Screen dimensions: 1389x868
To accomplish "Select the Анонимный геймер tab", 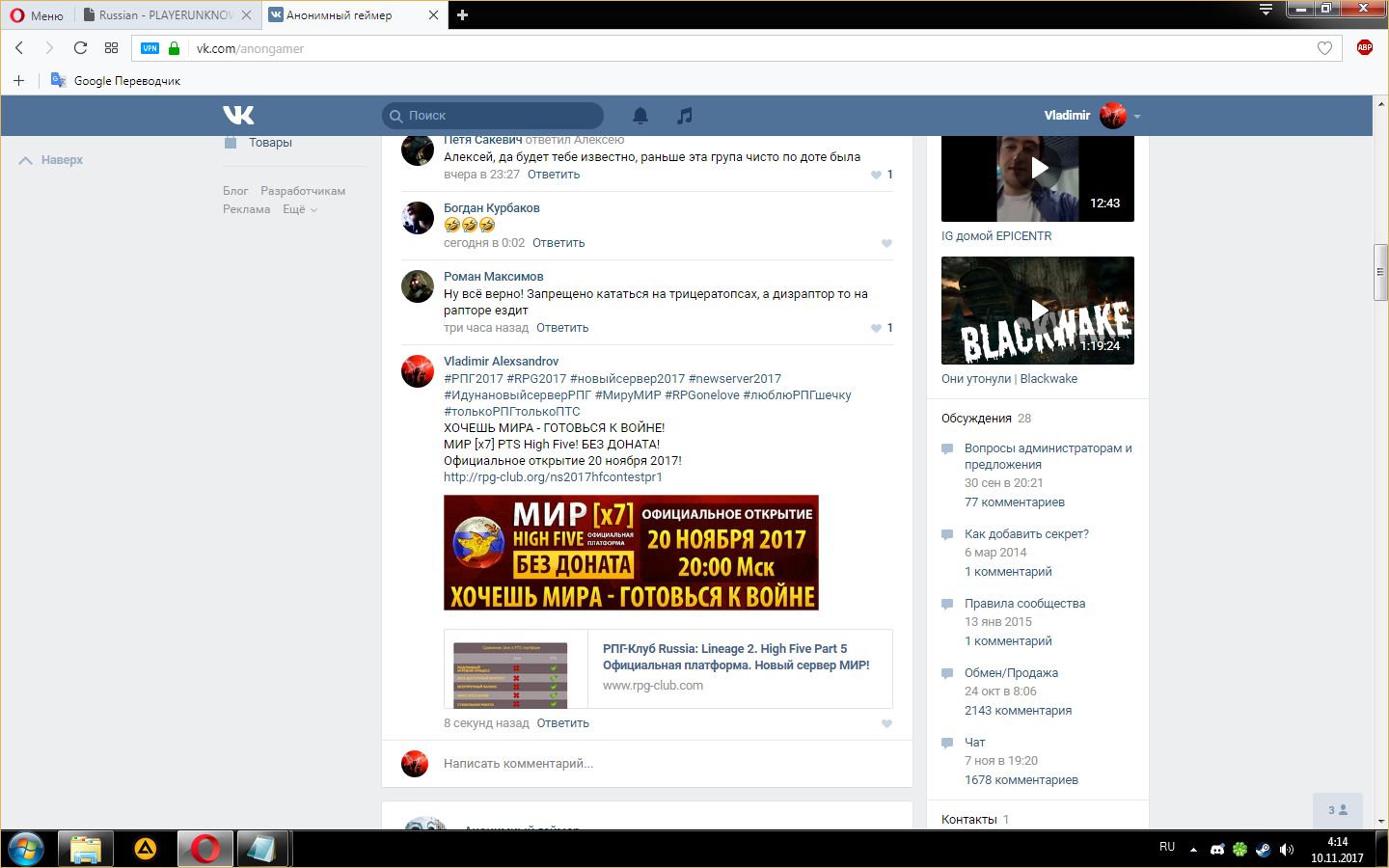I will [340, 14].
